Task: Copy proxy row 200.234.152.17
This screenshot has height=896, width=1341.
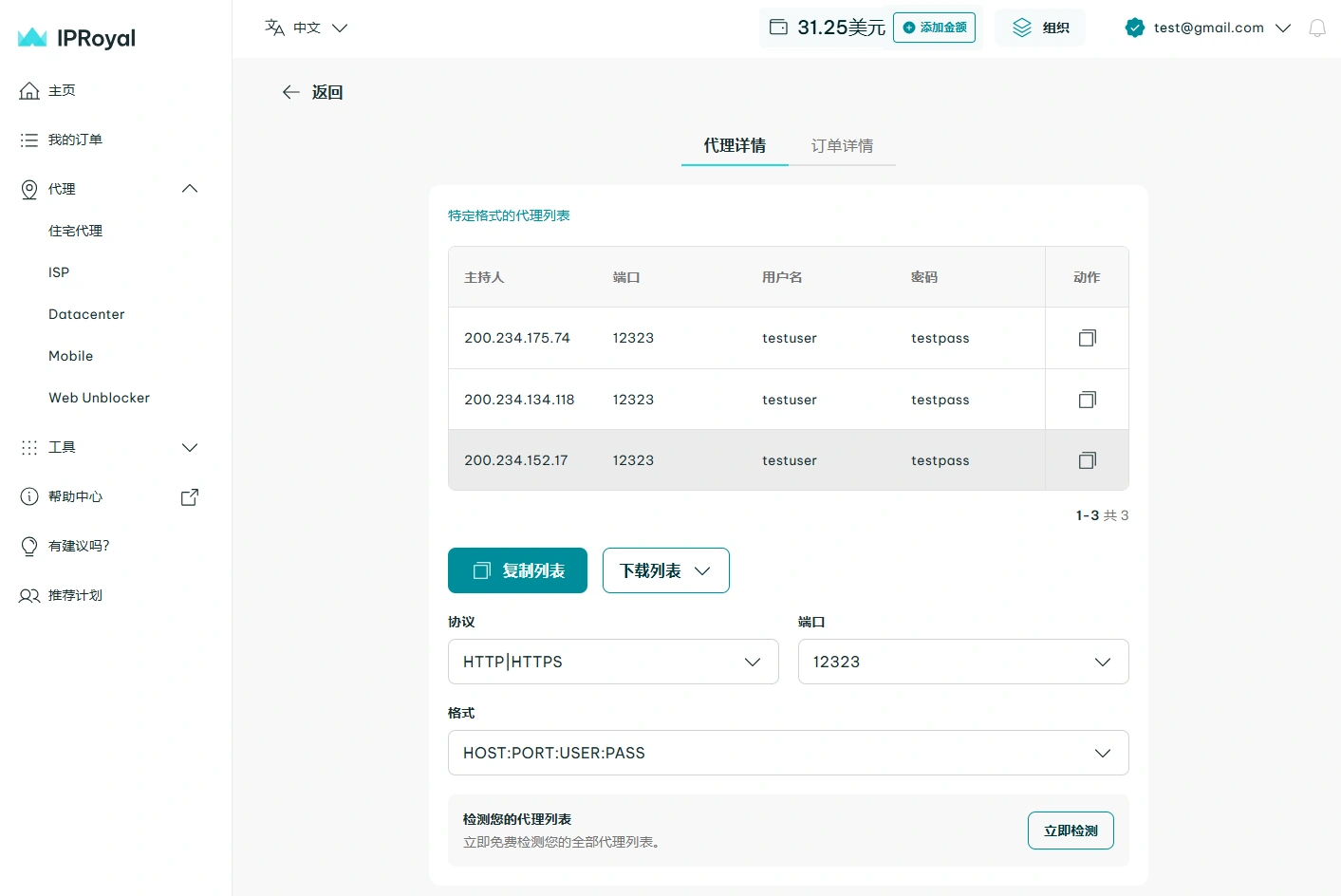Action: click(x=1087, y=460)
